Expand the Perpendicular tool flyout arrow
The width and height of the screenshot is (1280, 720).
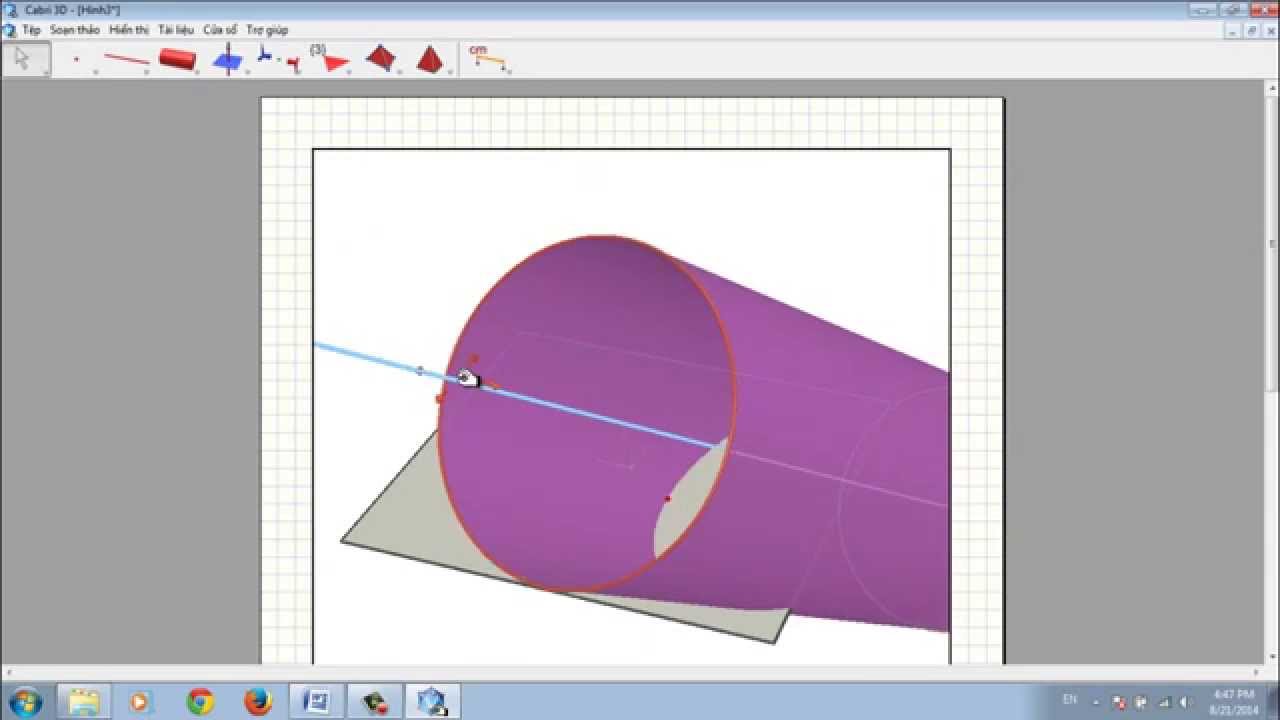[247, 72]
